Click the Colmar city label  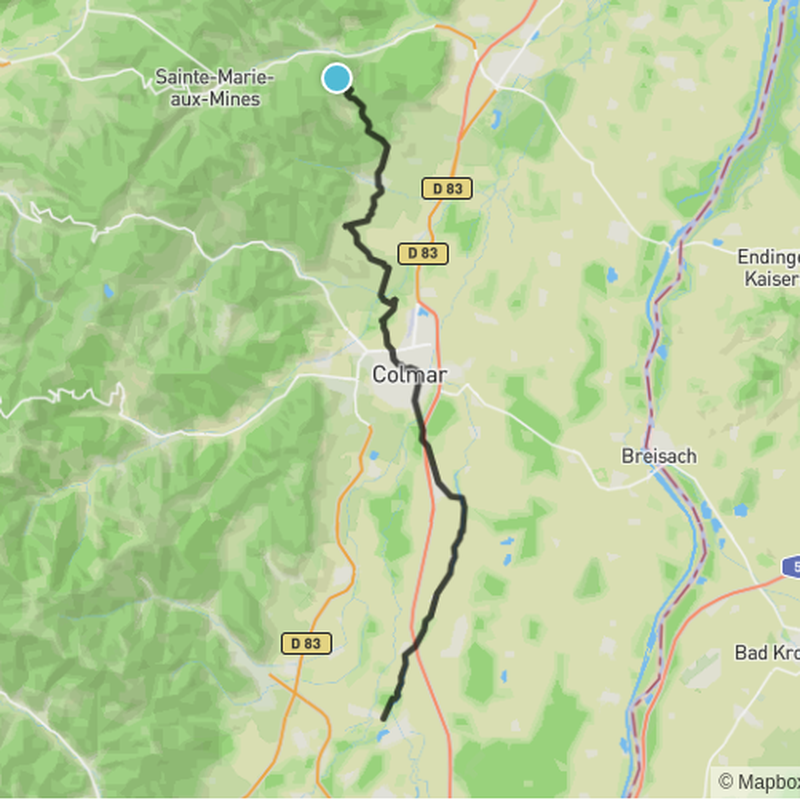point(410,375)
